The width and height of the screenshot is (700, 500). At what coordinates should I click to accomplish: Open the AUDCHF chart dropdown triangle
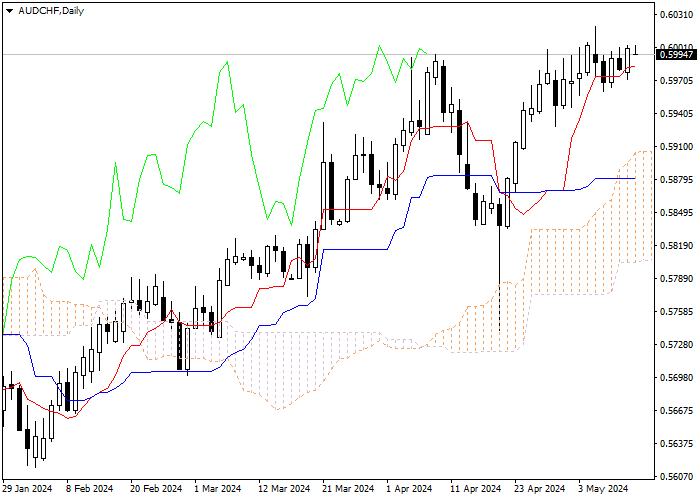coord(9,11)
